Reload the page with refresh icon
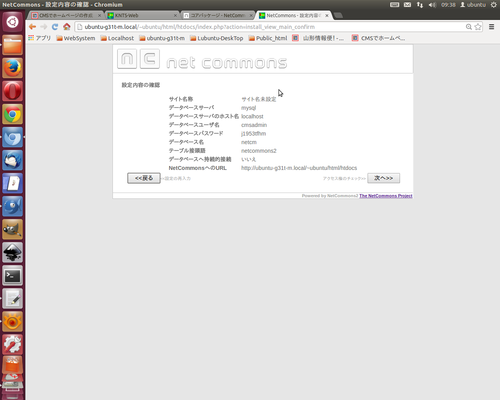This screenshot has height=400, width=500. [55, 27]
